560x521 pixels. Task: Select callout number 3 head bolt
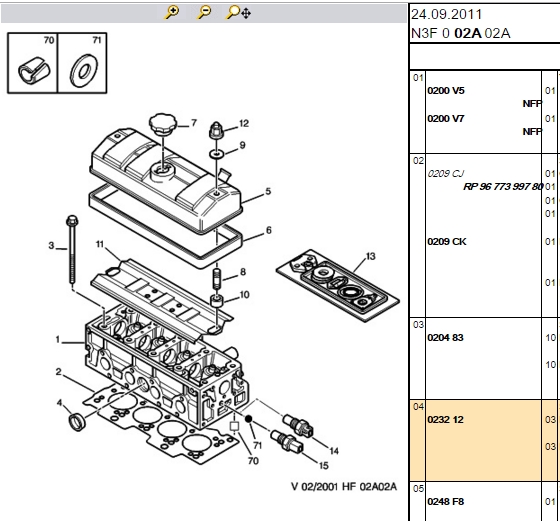51,246
